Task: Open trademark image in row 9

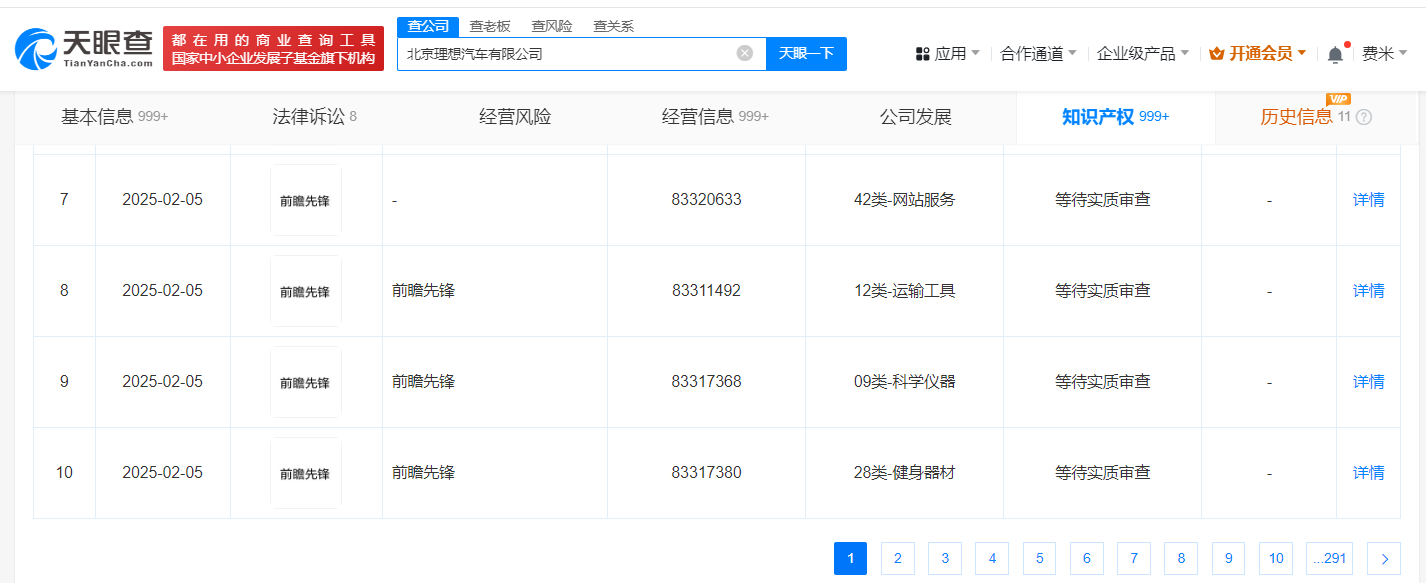Action: click(305, 382)
